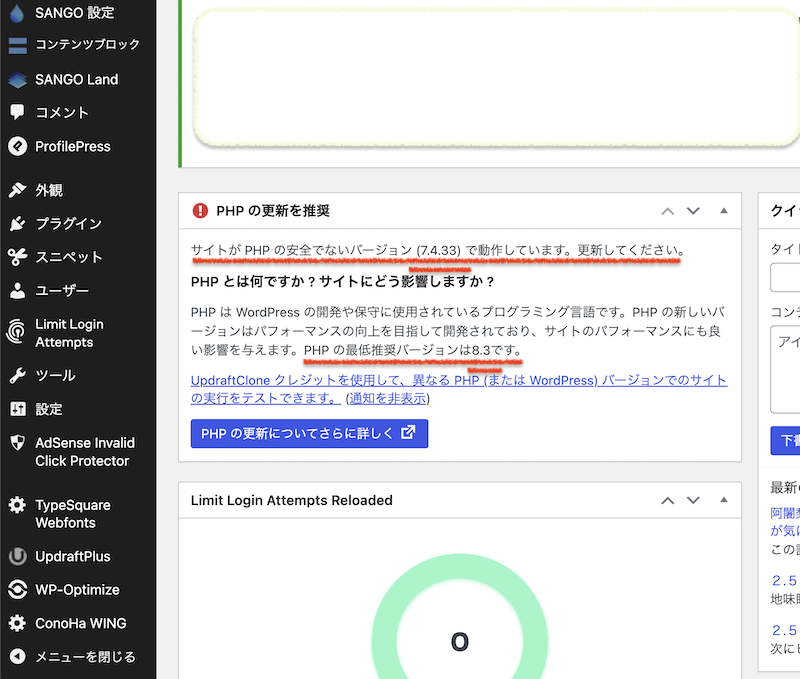Click the ツール wrench icon
Screen dimensions: 800x679
(x=17, y=375)
